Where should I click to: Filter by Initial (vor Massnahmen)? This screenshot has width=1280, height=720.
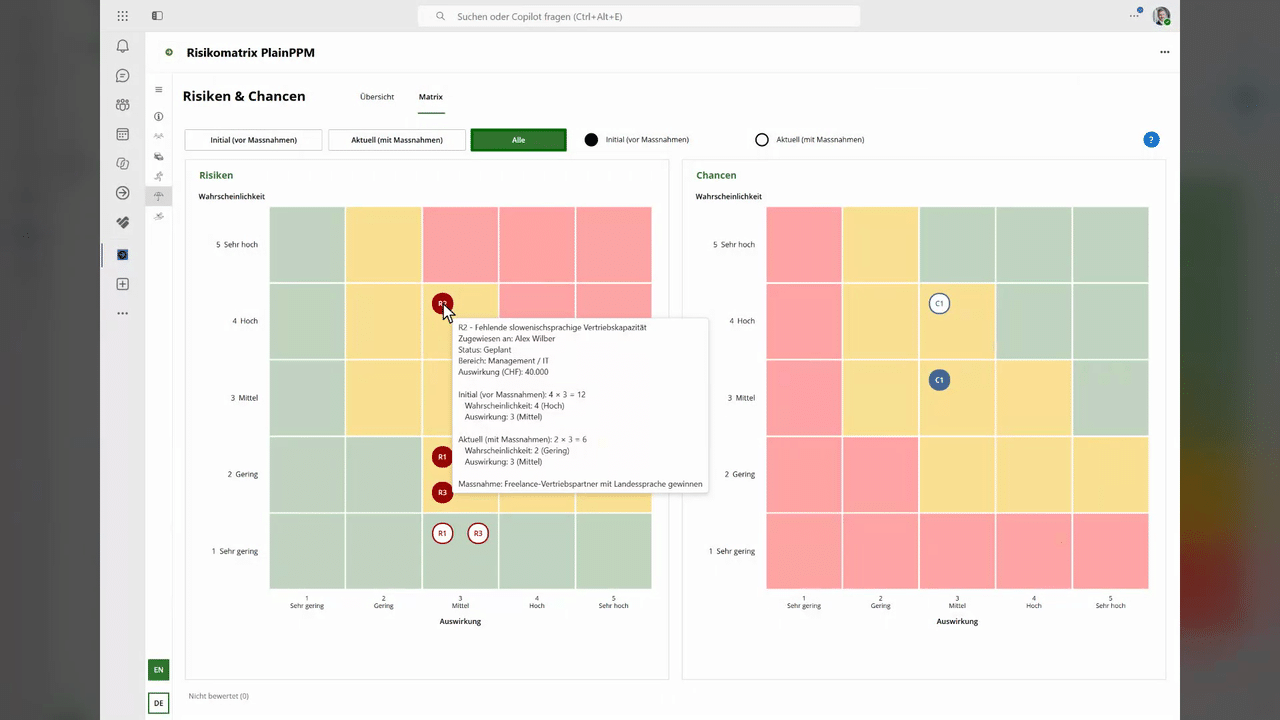tap(254, 140)
